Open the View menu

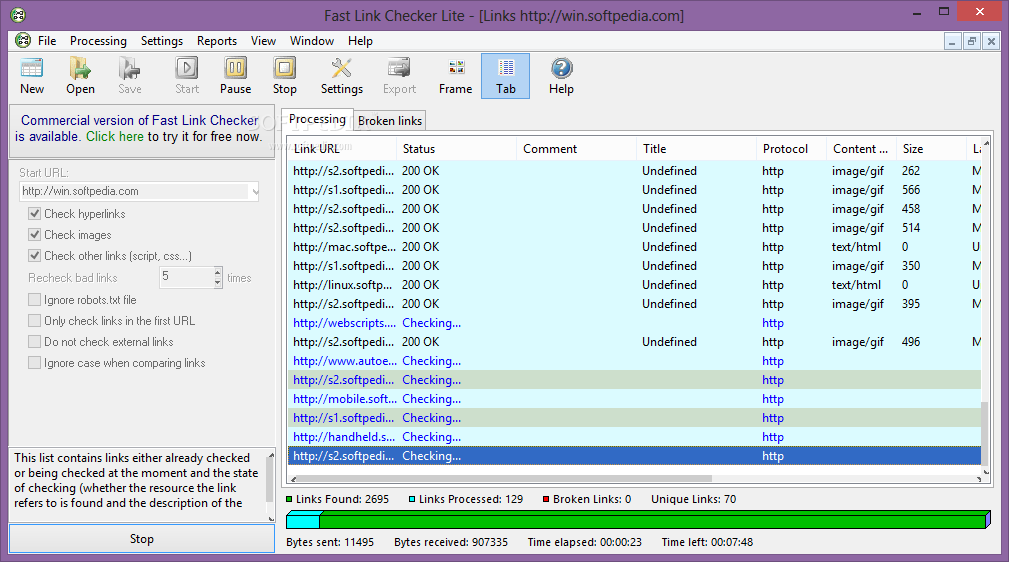pos(263,41)
